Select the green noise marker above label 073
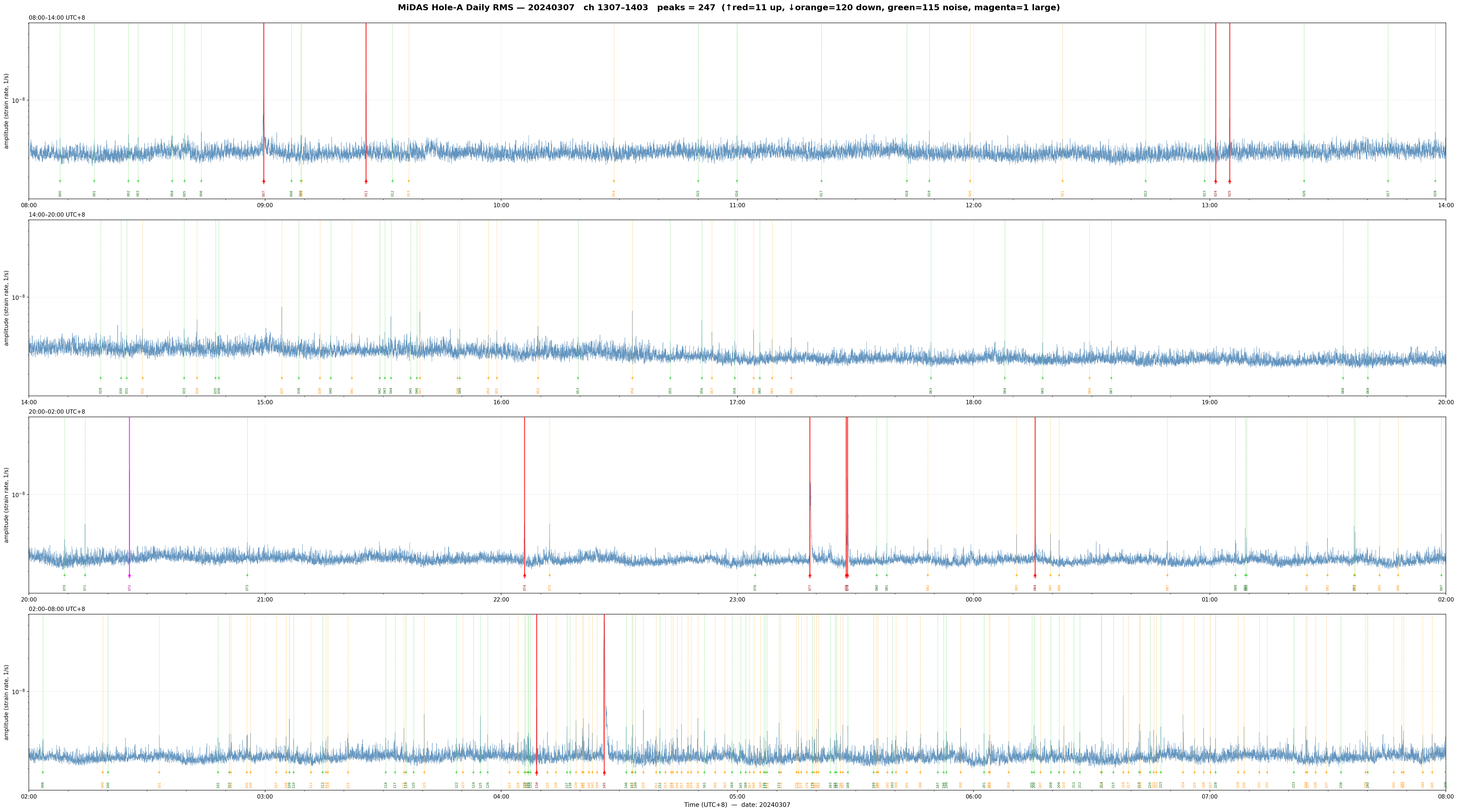Image resolution: width=1458 pixels, height=812 pixels. click(x=247, y=575)
